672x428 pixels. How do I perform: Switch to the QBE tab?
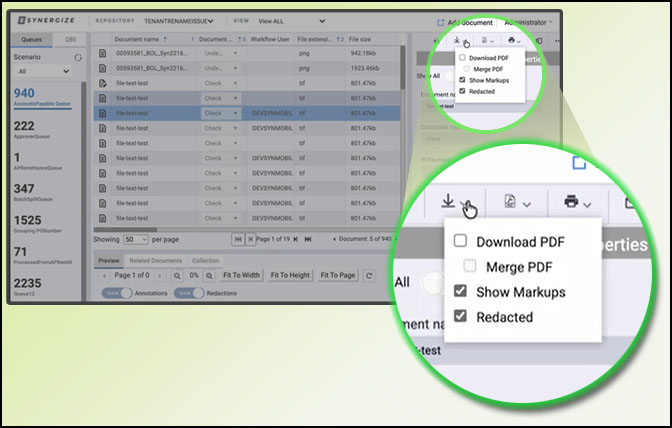69,39
